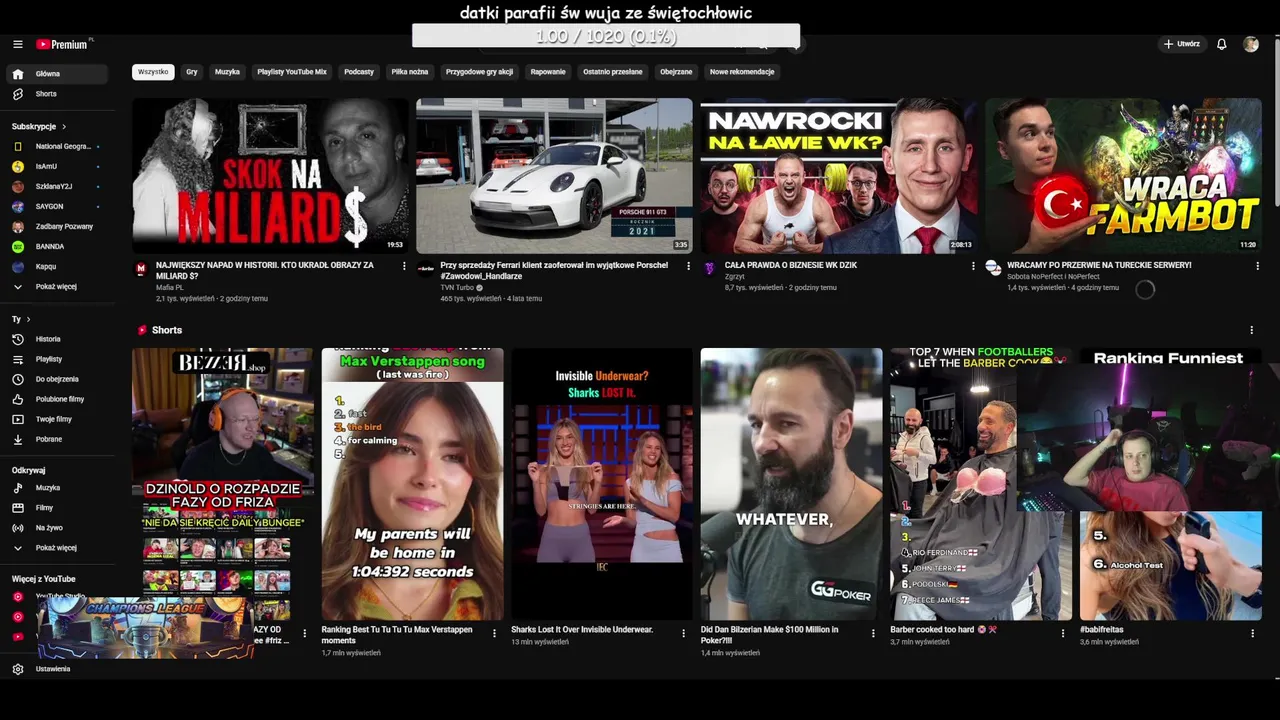
Task: Open NAJWIĘKSZY NAPAD W HISTORII video title
Action: 265,270
